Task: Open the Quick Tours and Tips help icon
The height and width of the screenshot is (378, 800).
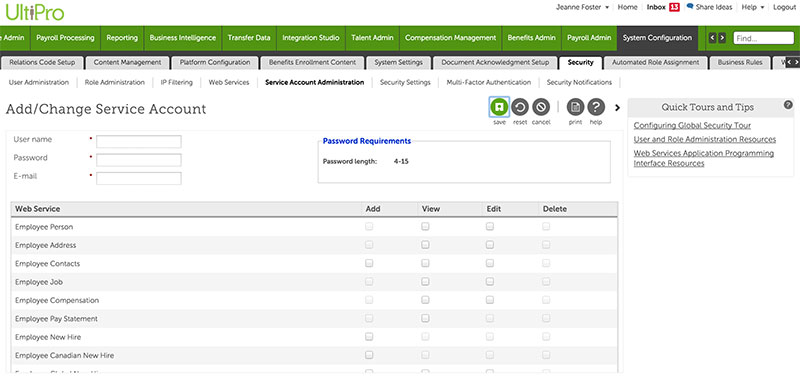Action: pos(788,105)
